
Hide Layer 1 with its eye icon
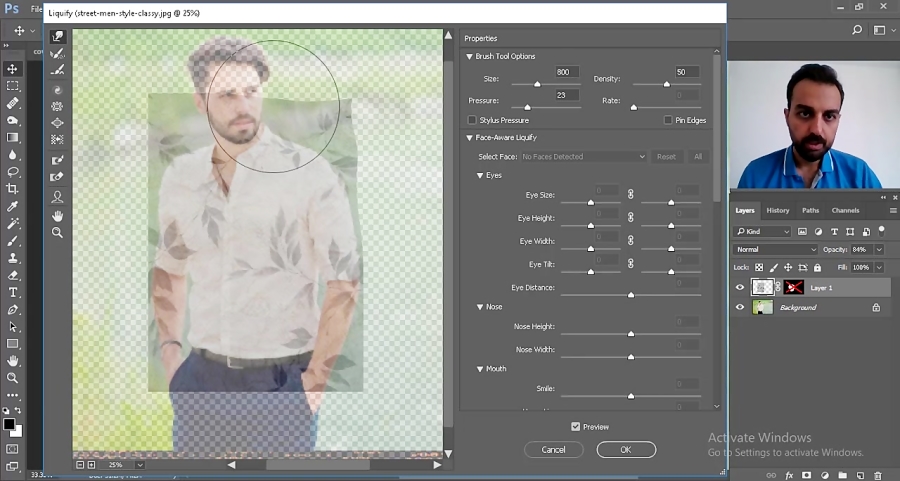739,288
